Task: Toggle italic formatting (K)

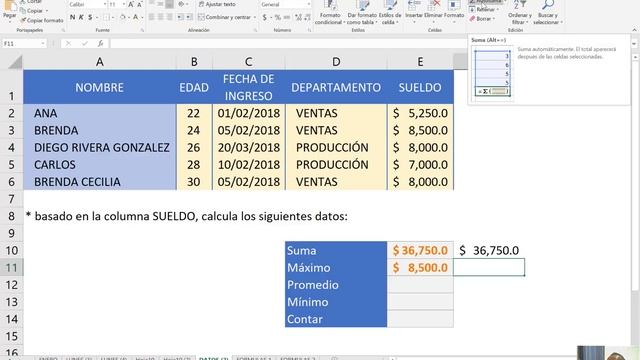Action: click(81, 17)
